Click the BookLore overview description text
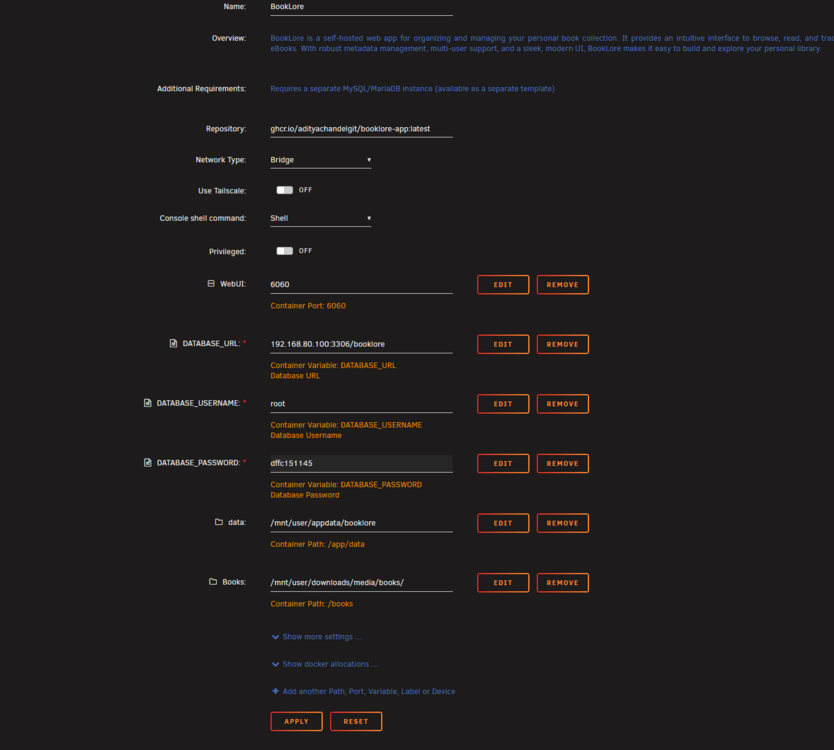Image resolution: width=834 pixels, height=750 pixels. (552, 43)
